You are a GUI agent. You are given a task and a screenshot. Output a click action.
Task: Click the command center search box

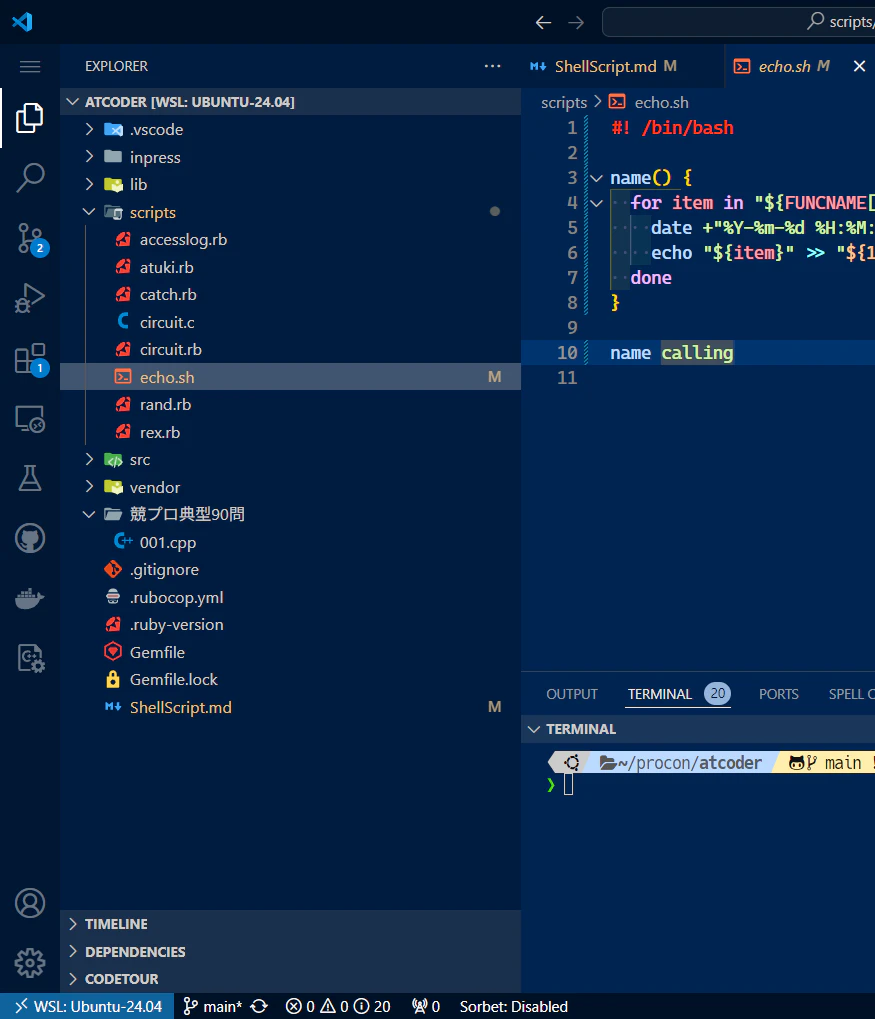(738, 22)
